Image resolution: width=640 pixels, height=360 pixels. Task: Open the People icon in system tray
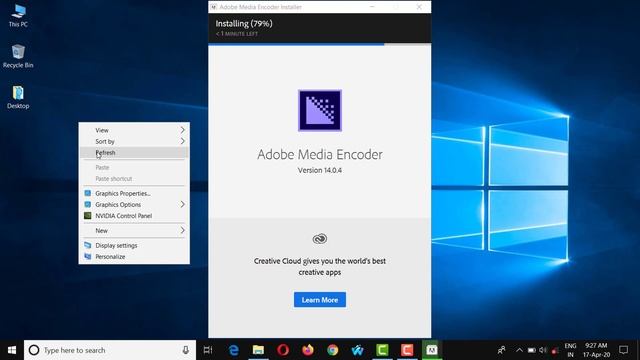coord(502,350)
